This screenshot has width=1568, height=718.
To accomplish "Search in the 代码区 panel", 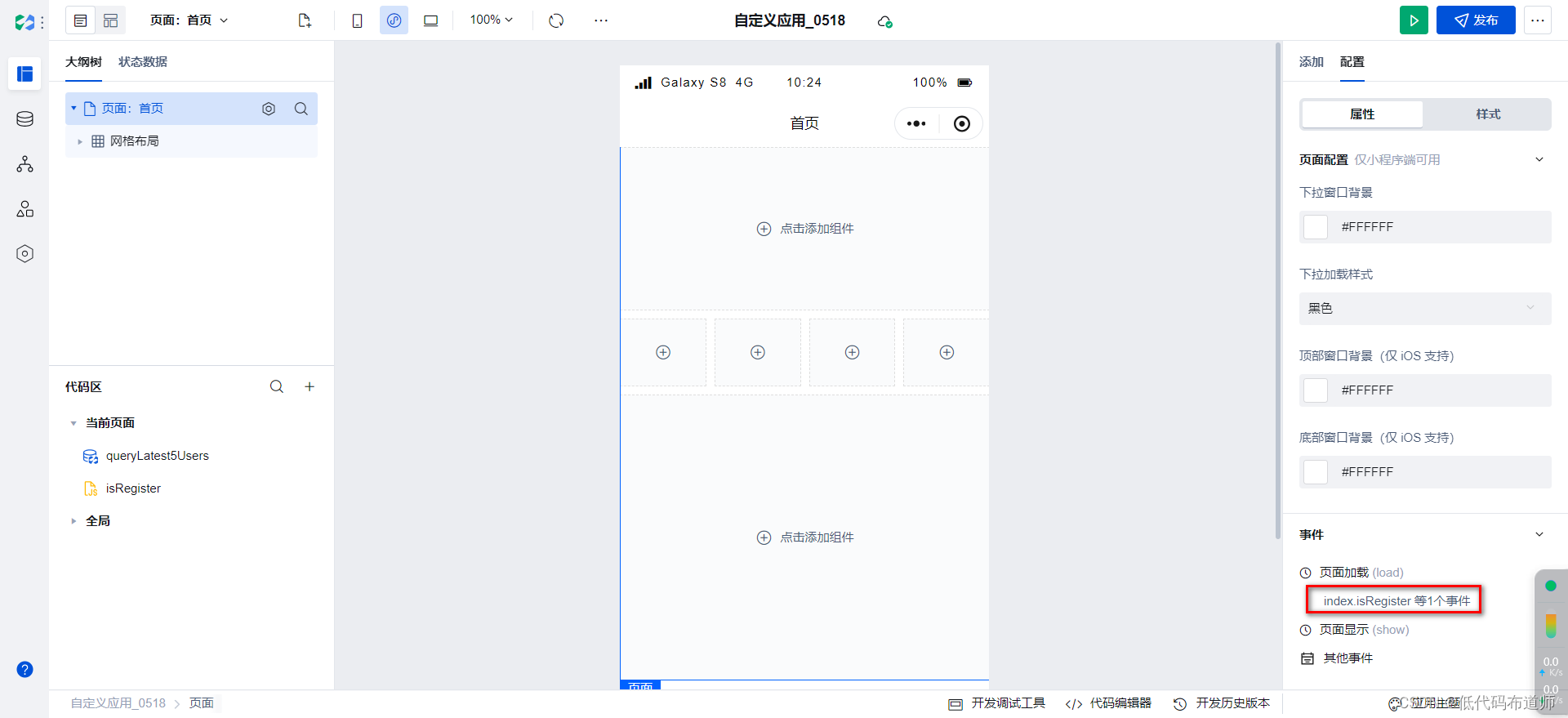I will pyautogui.click(x=277, y=386).
